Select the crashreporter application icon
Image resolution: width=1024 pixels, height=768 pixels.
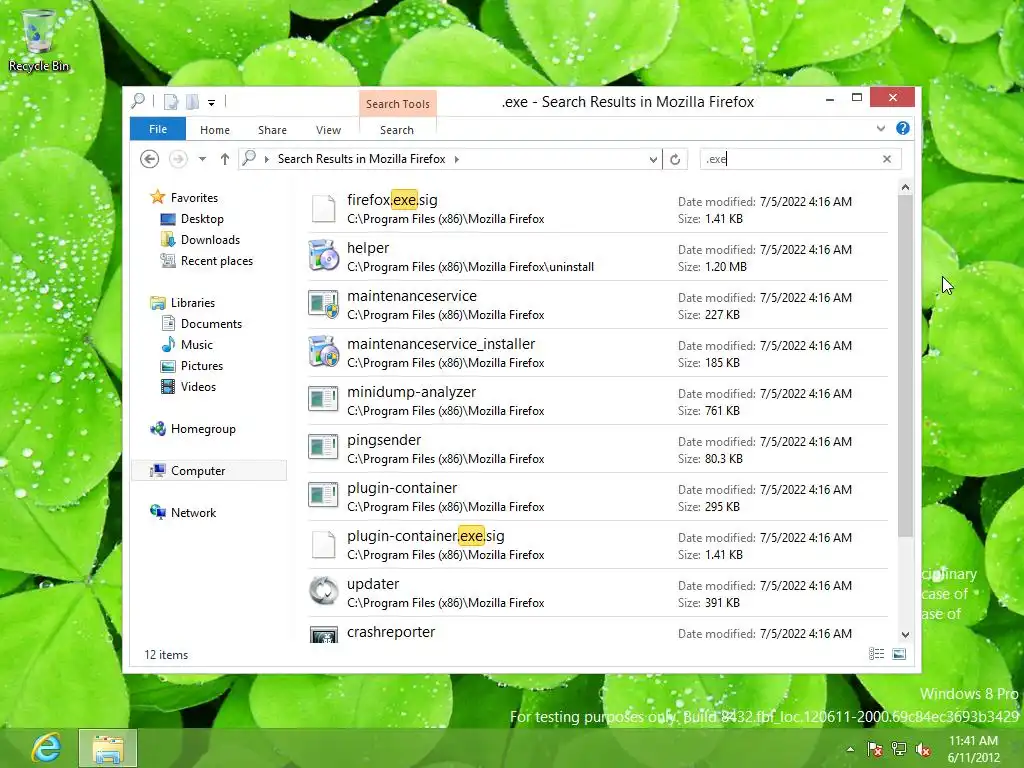[x=323, y=635]
